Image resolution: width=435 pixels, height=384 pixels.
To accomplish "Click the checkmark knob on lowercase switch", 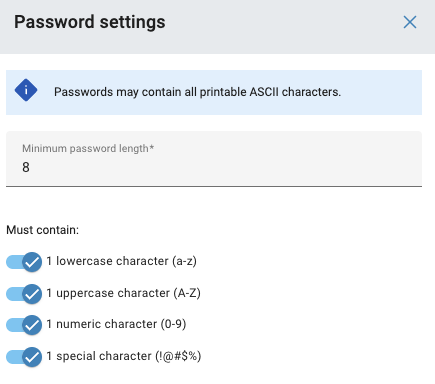I will coord(32,262).
